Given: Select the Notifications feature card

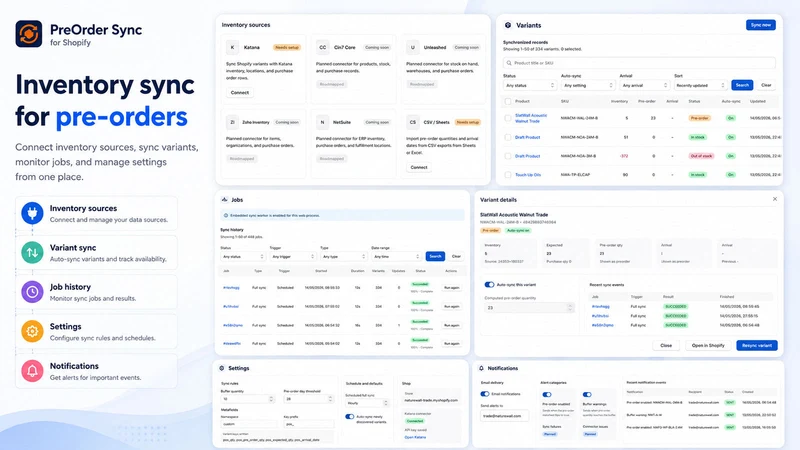Looking at the screenshot, I should pyautogui.click(x=96, y=371).
